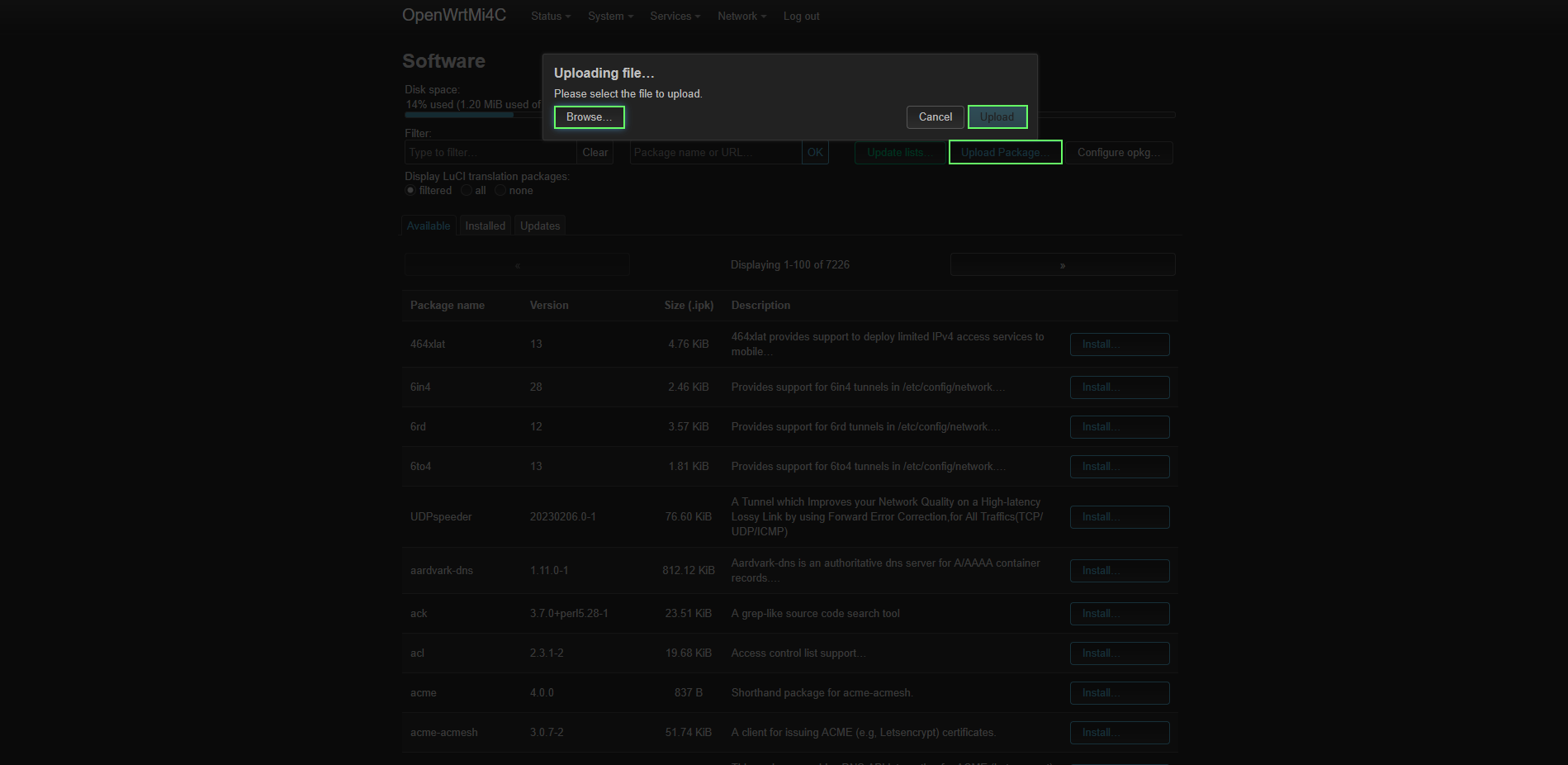
Task: Select the none translation radio option
Action: (500, 191)
